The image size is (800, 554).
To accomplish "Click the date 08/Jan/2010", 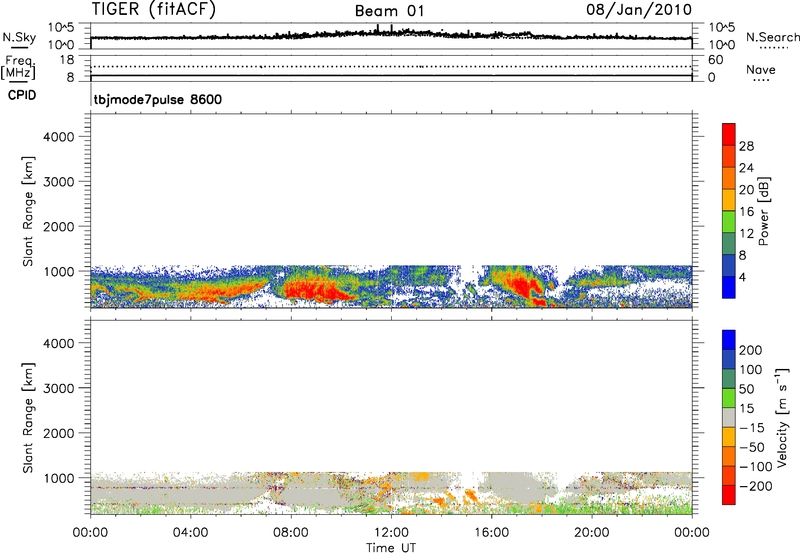I will [x=639, y=9].
